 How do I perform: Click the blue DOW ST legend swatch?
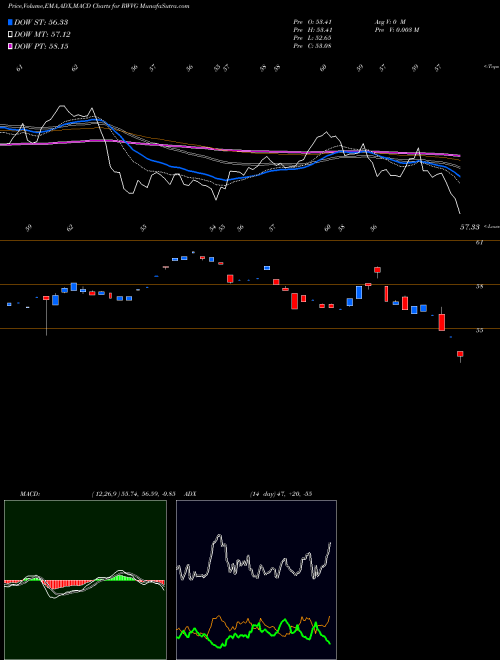[x=10, y=22]
